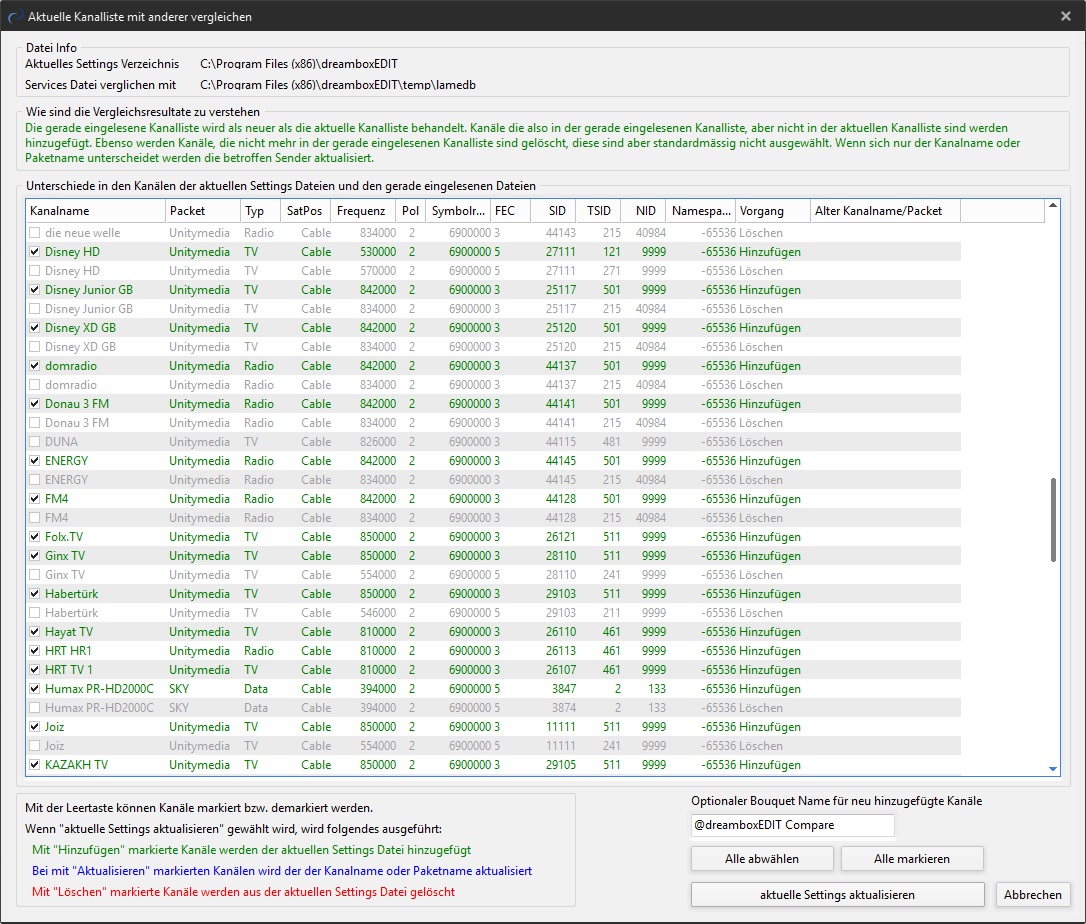This screenshot has width=1086, height=924.
Task: Sort by TSID column header
Action: tap(600, 211)
